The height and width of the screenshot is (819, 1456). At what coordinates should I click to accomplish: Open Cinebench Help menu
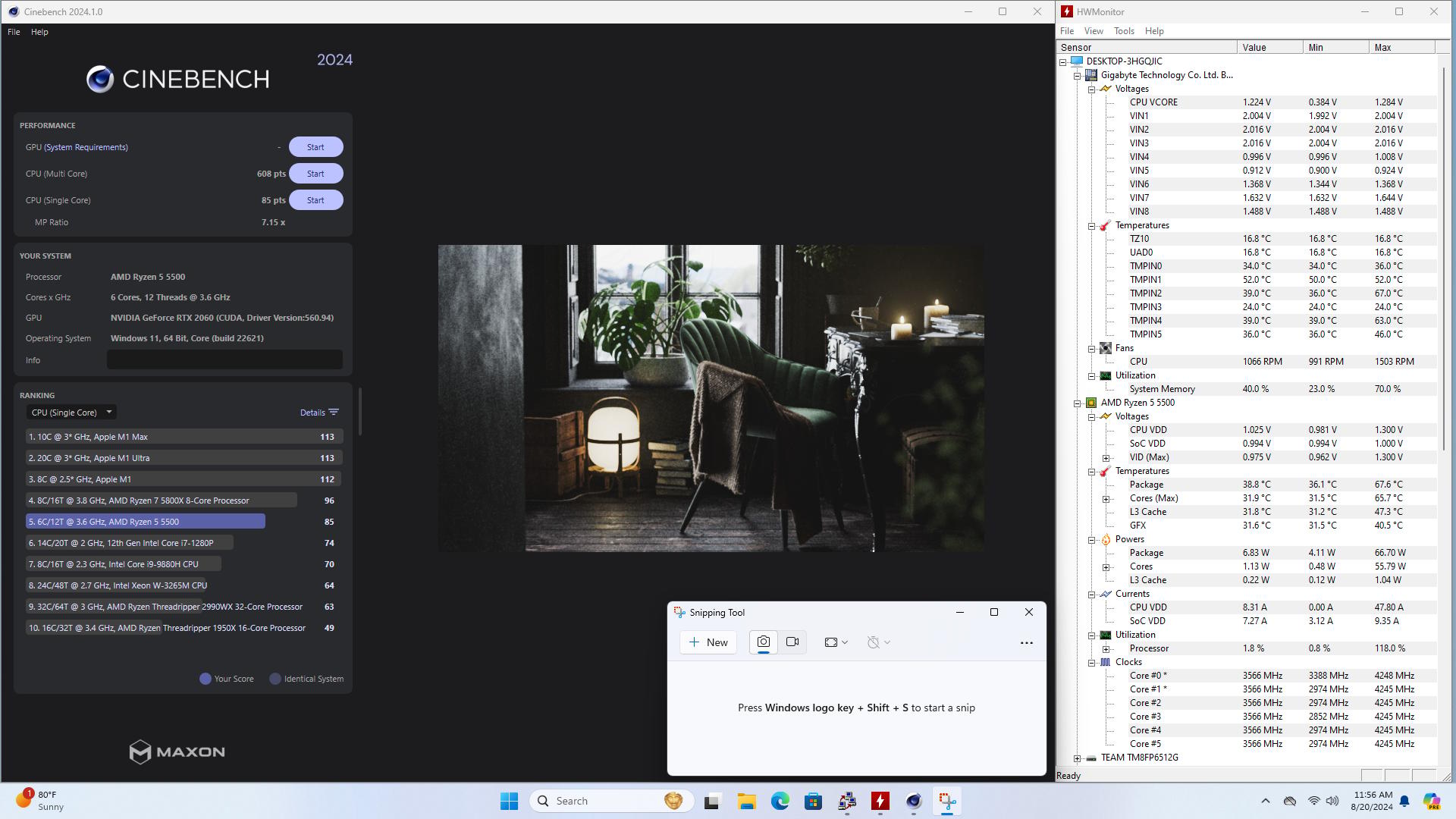(x=39, y=32)
